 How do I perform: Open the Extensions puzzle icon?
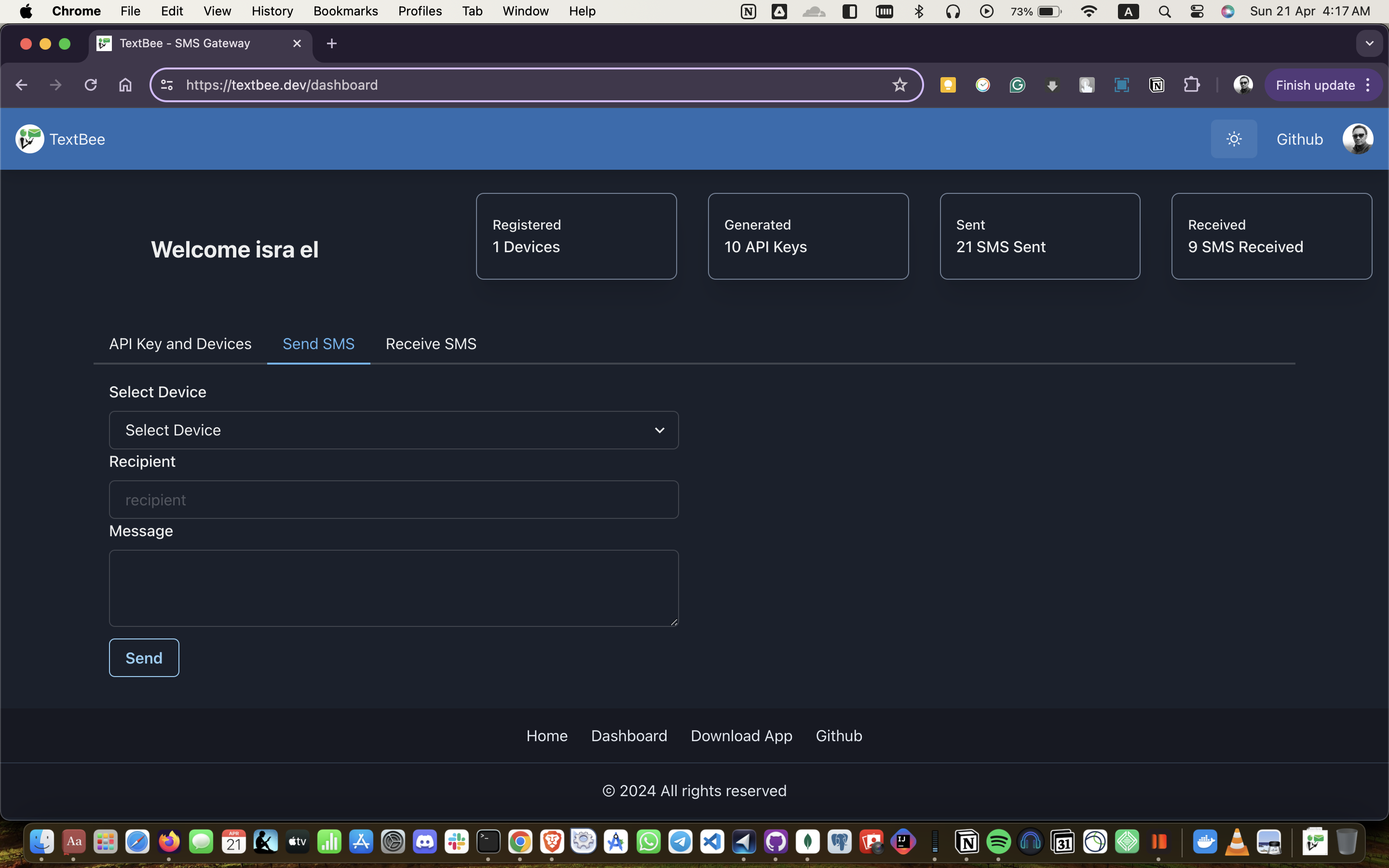[1192, 85]
